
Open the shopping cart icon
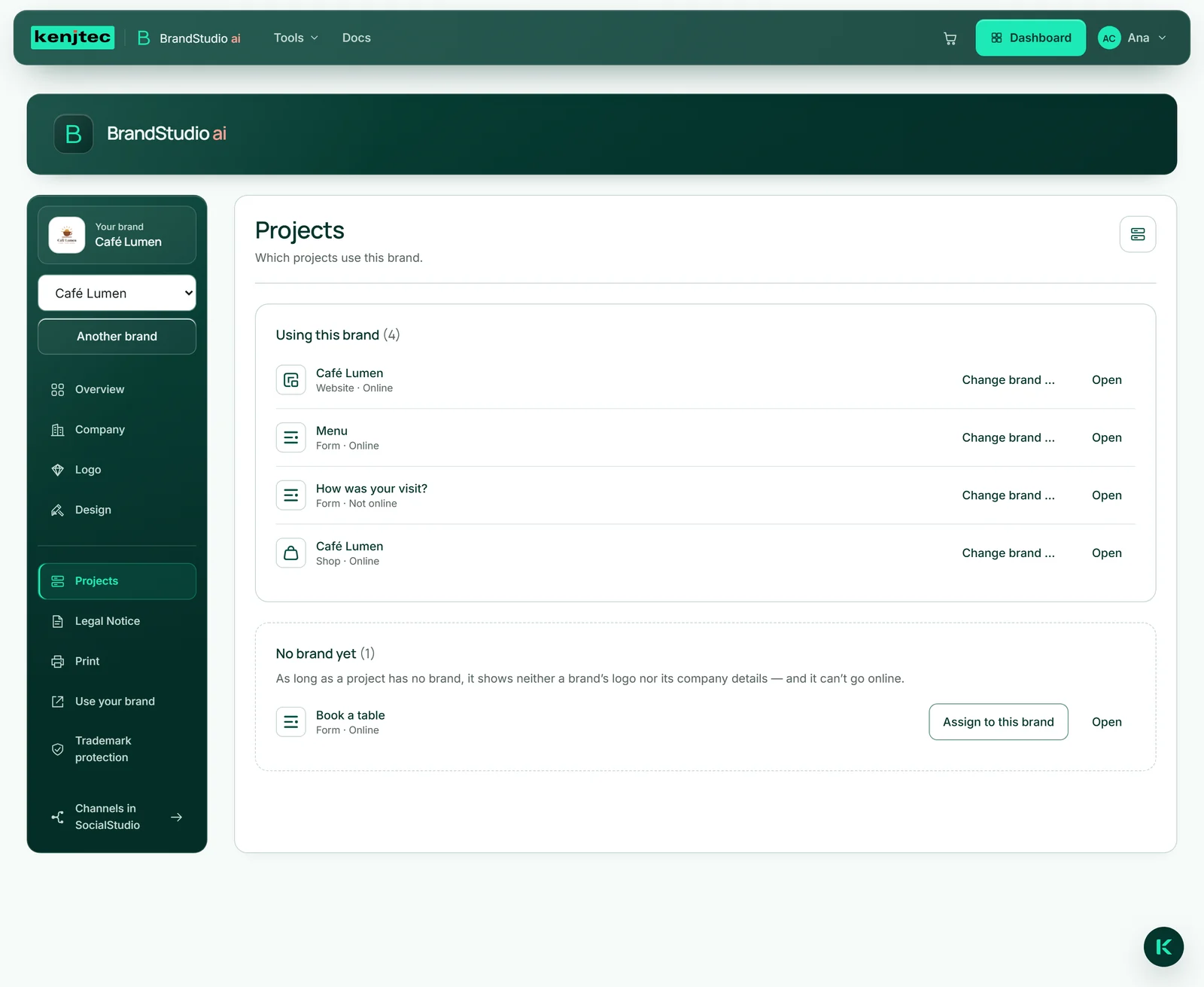coord(950,38)
